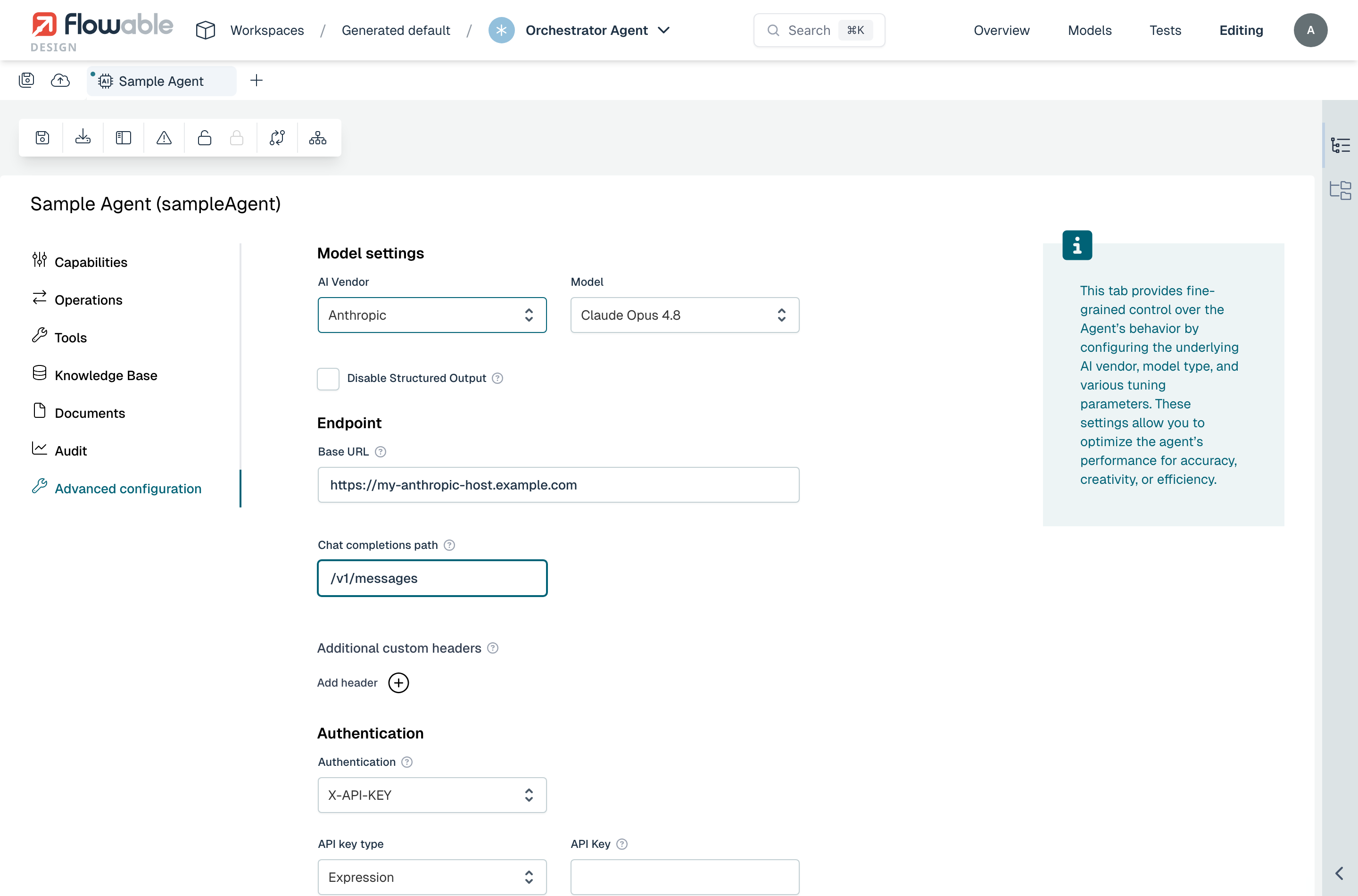This screenshot has height=896, width=1358.
Task: Click help icon beside Chat completions path
Action: tap(450, 545)
